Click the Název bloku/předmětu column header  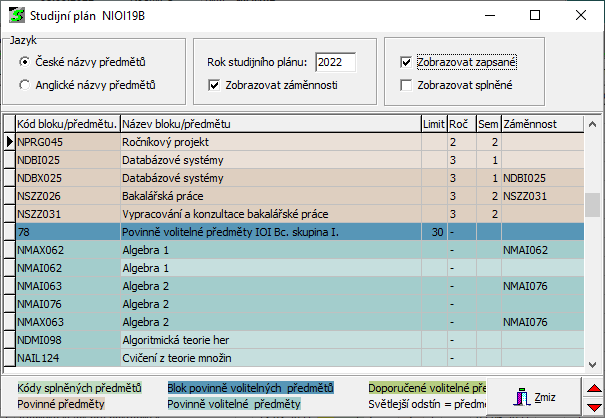click(x=268, y=124)
